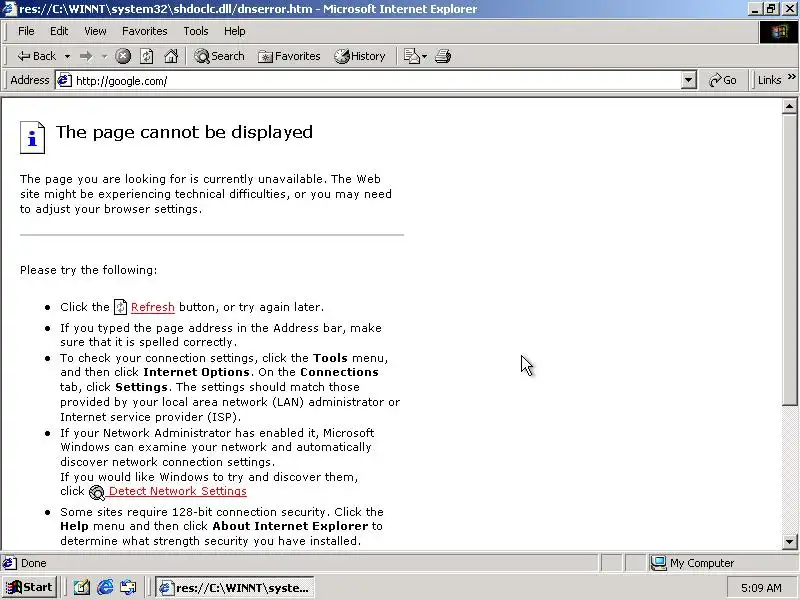Viewport: 800px width, 600px height.
Task: Open the Help menu
Action: pos(234,31)
